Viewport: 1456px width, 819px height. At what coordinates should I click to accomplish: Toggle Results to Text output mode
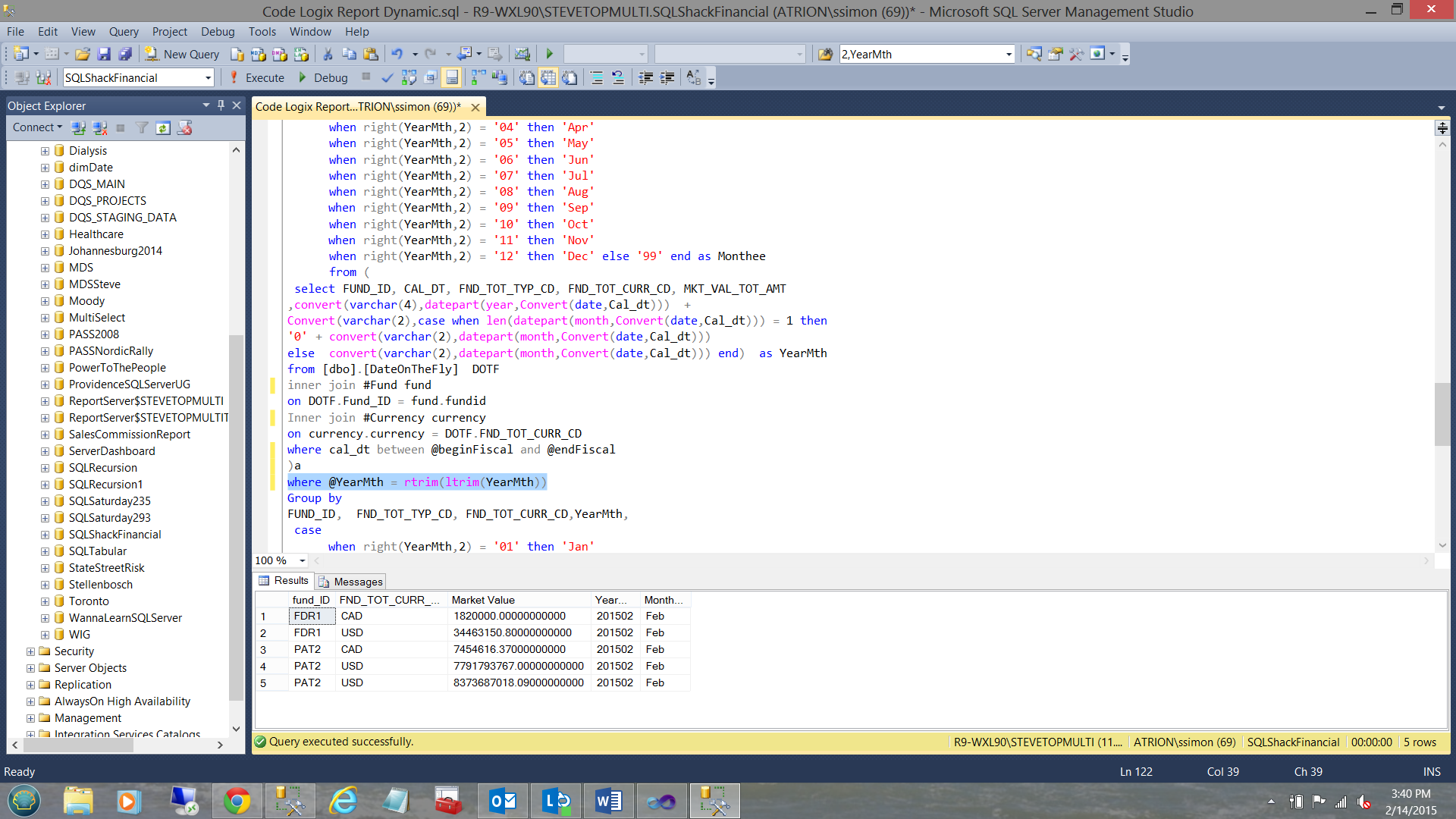tap(527, 77)
